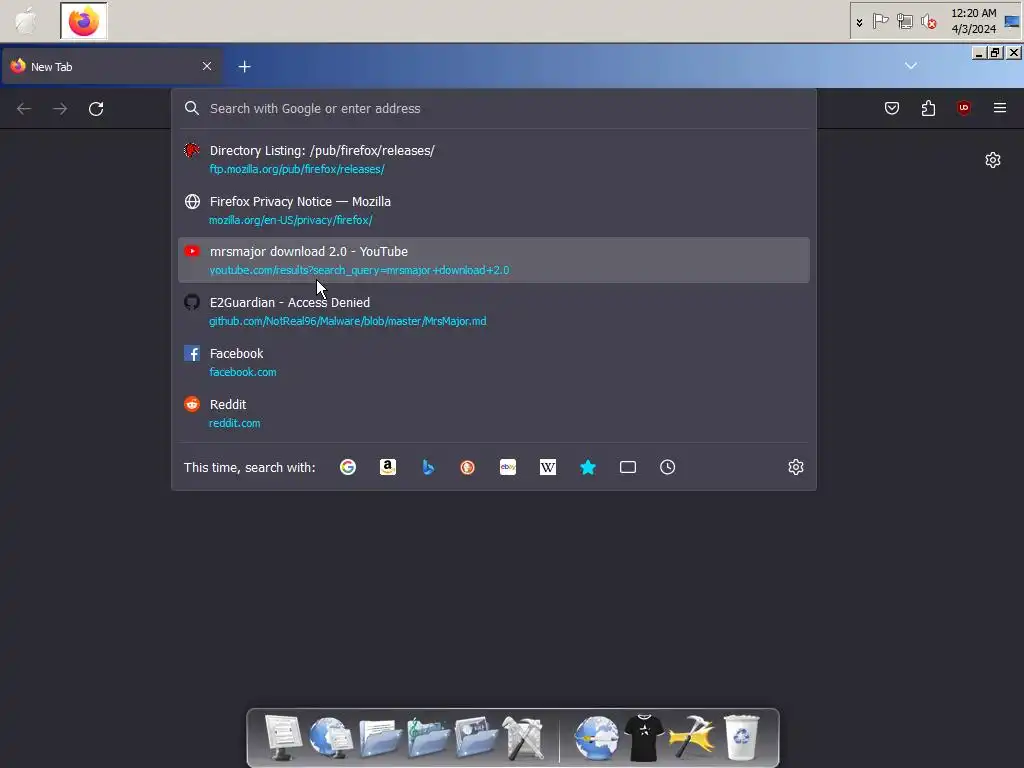Open a new tab with plus button
1024x768 pixels.
tap(244, 67)
